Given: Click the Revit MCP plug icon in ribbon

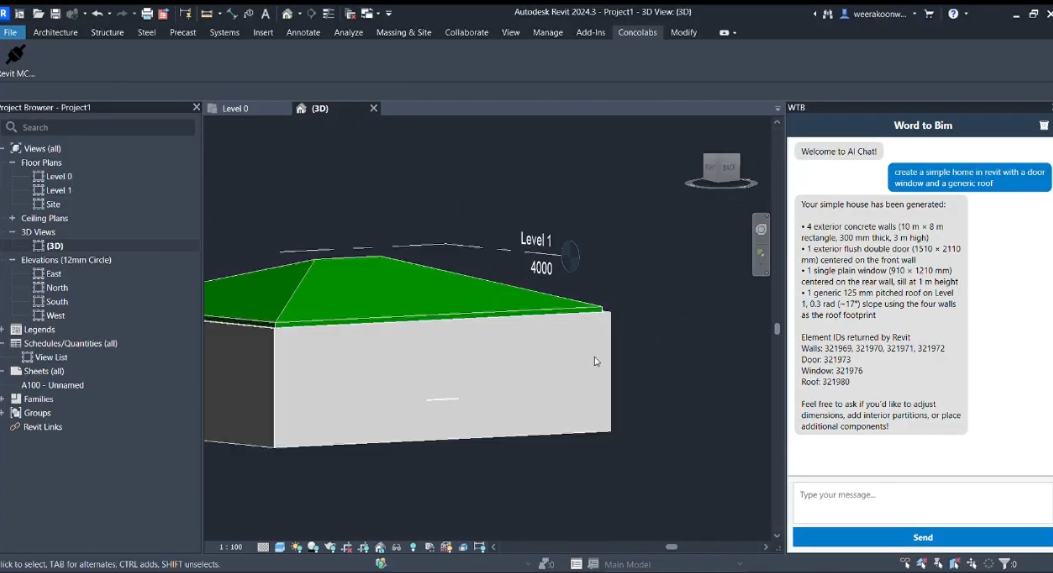Looking at the screenshot, I should pos(15,55).
